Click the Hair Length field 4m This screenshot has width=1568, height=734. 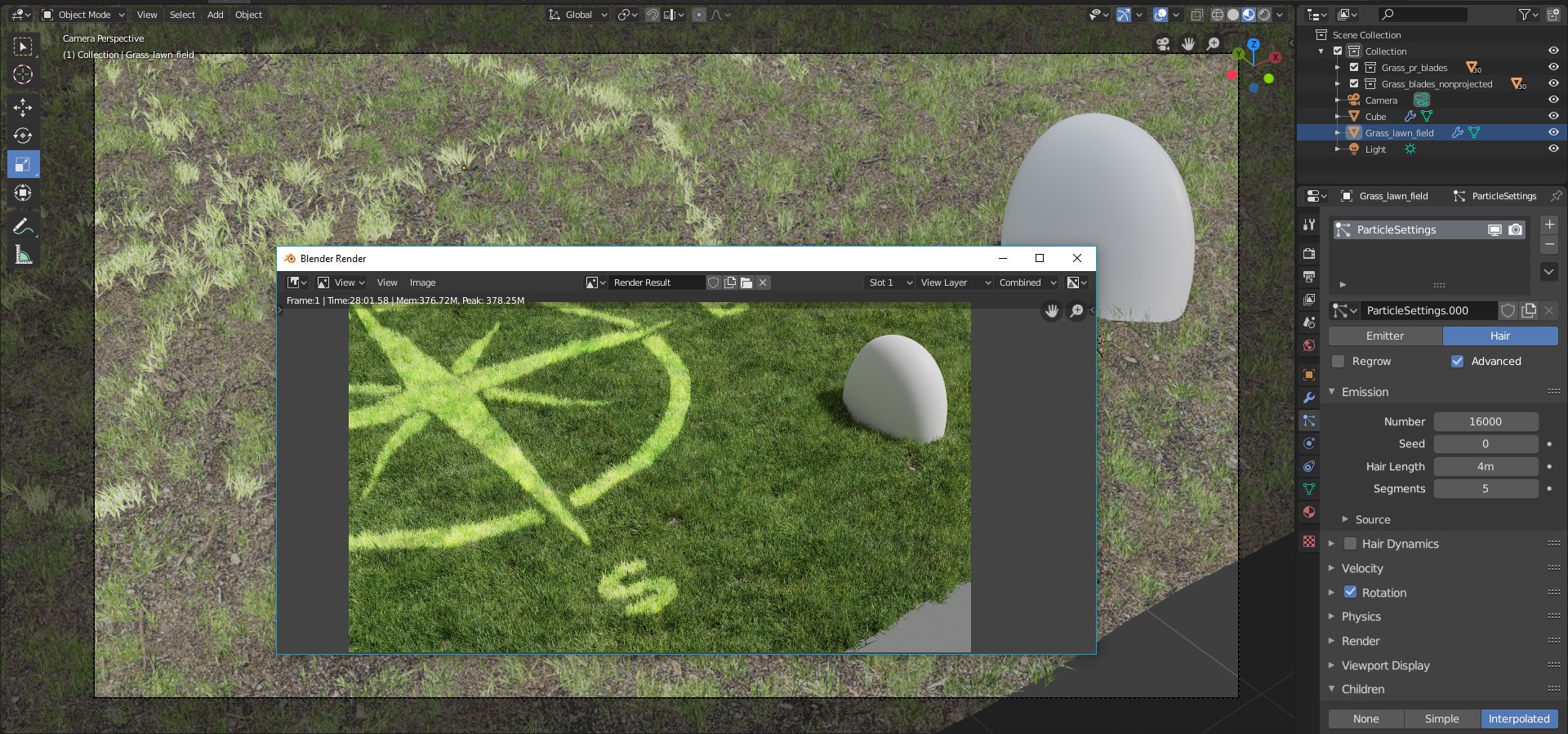click(1486, 466)
